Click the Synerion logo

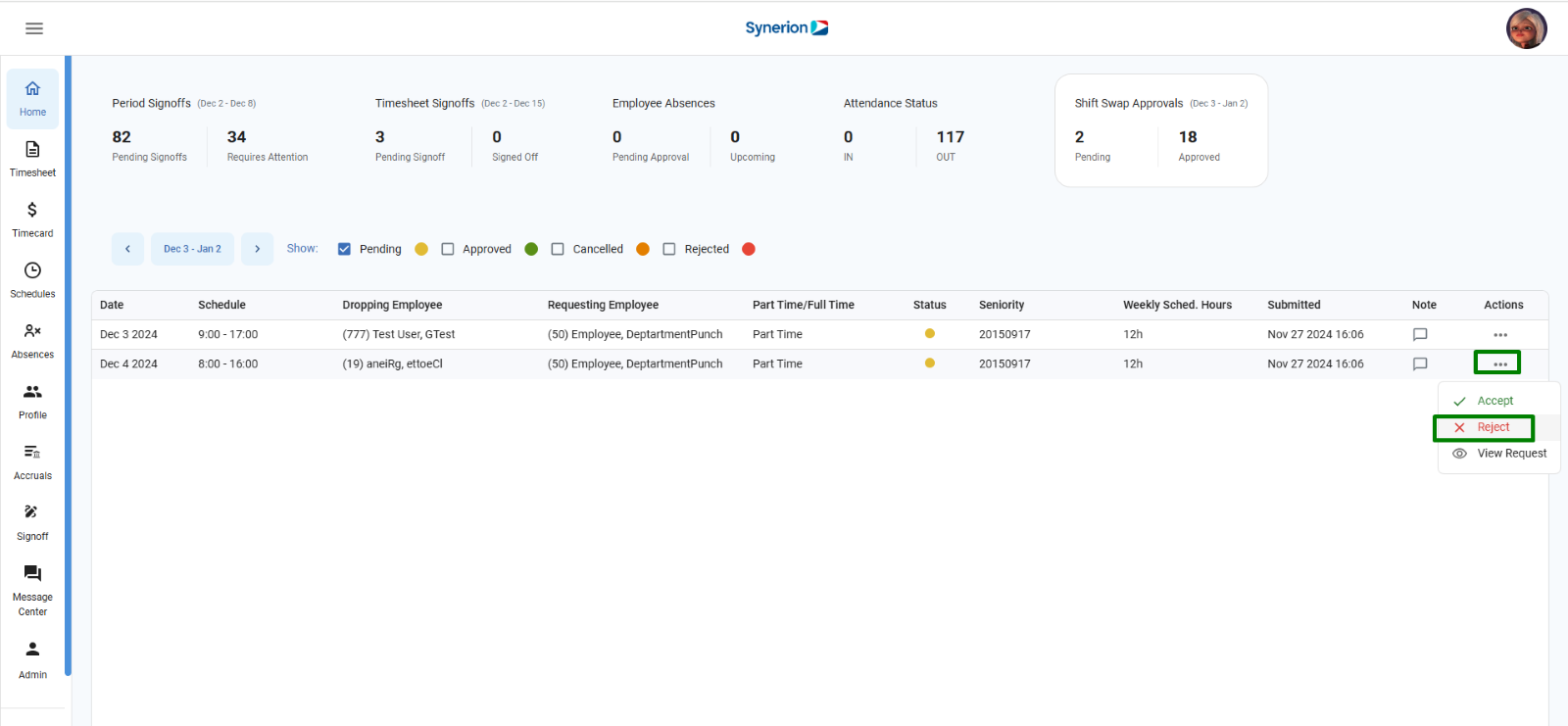786,27
